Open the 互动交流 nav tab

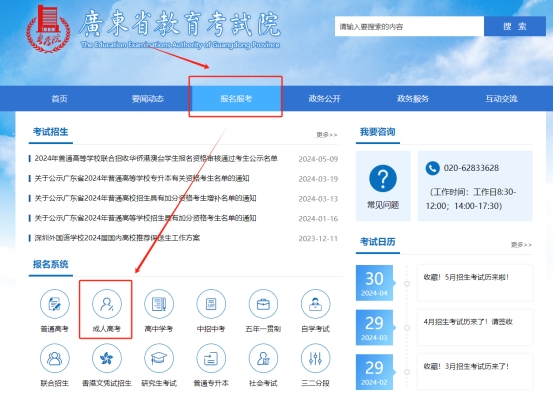(502, 98)
